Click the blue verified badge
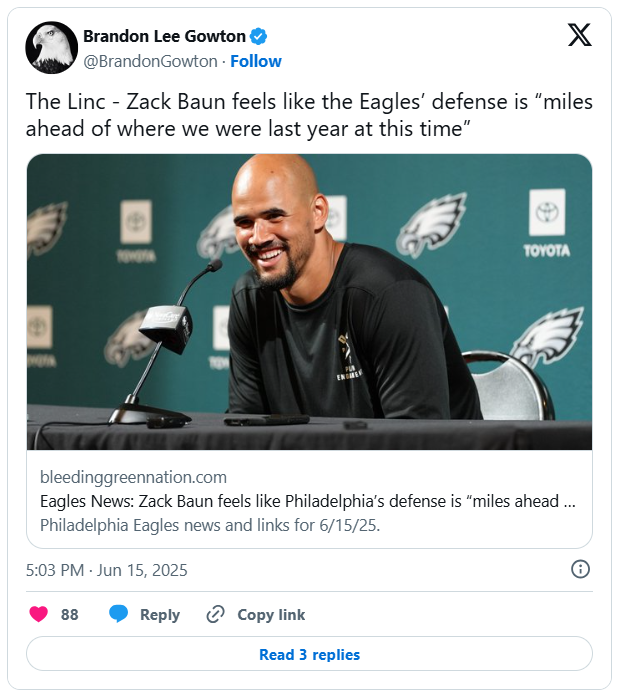 point(258,37)
